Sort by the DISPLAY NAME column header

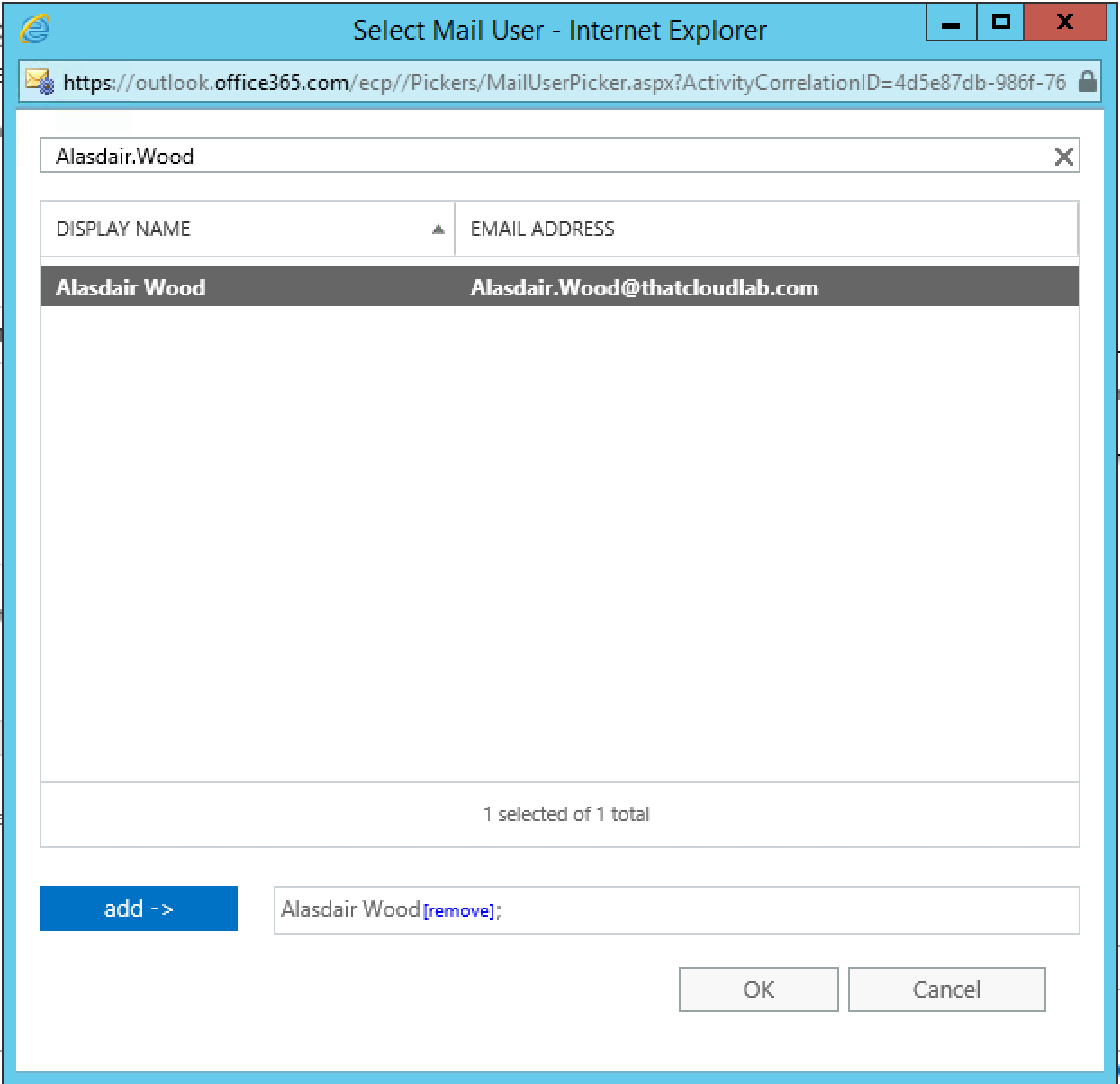[x=124, y=230]
